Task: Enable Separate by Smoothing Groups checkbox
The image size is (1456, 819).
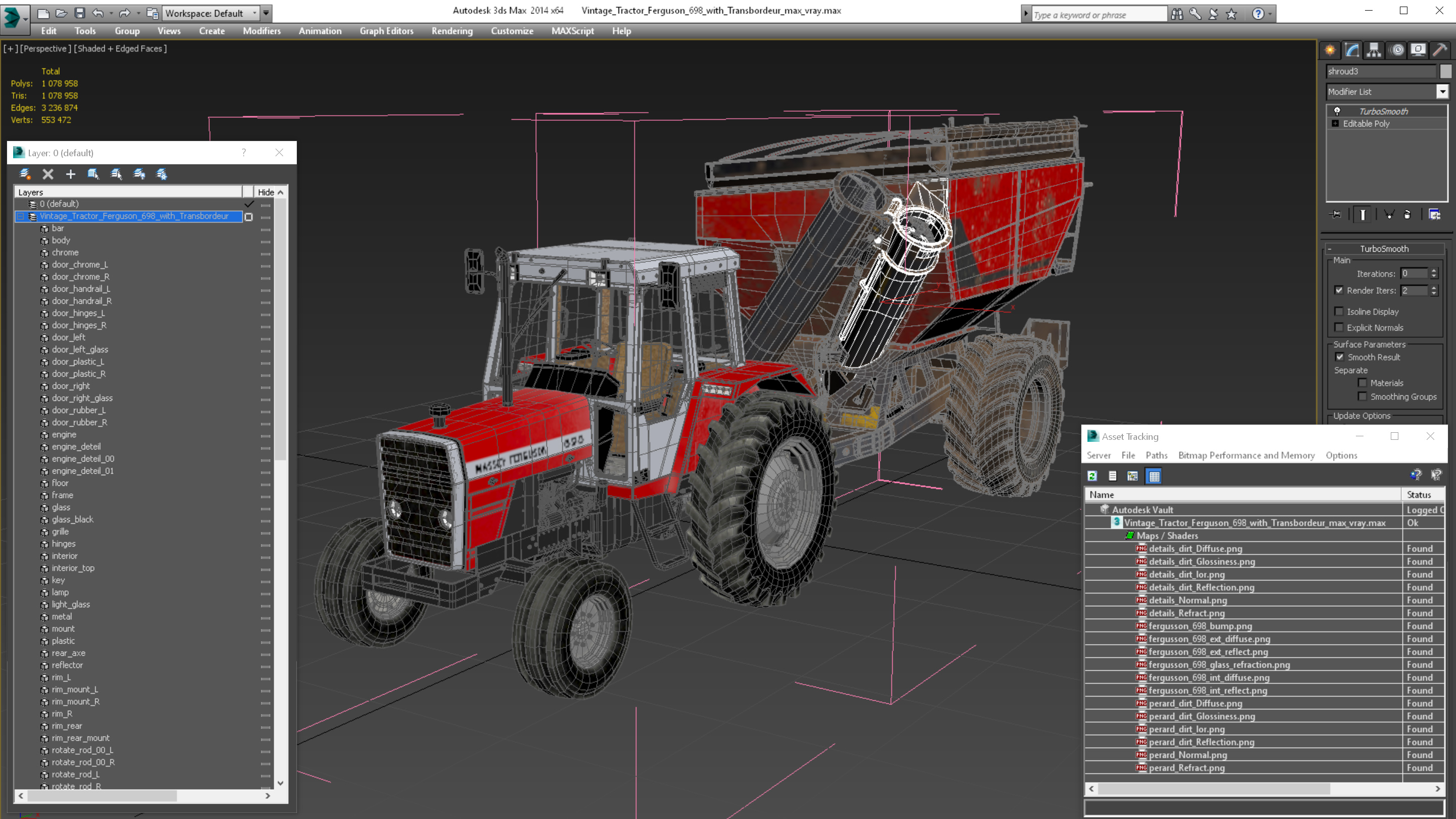Action: pos(1363,396)
